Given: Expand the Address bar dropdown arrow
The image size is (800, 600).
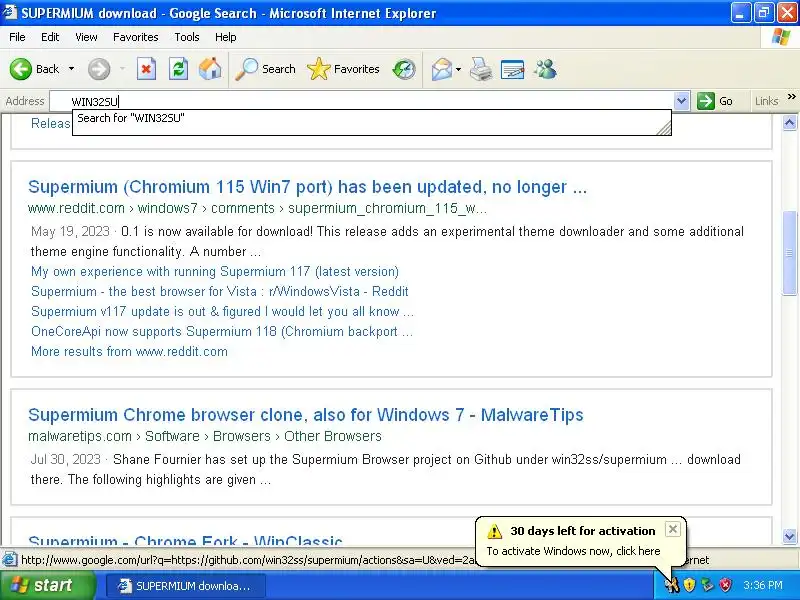Looking at the screenshot, I should click(682, 101).
